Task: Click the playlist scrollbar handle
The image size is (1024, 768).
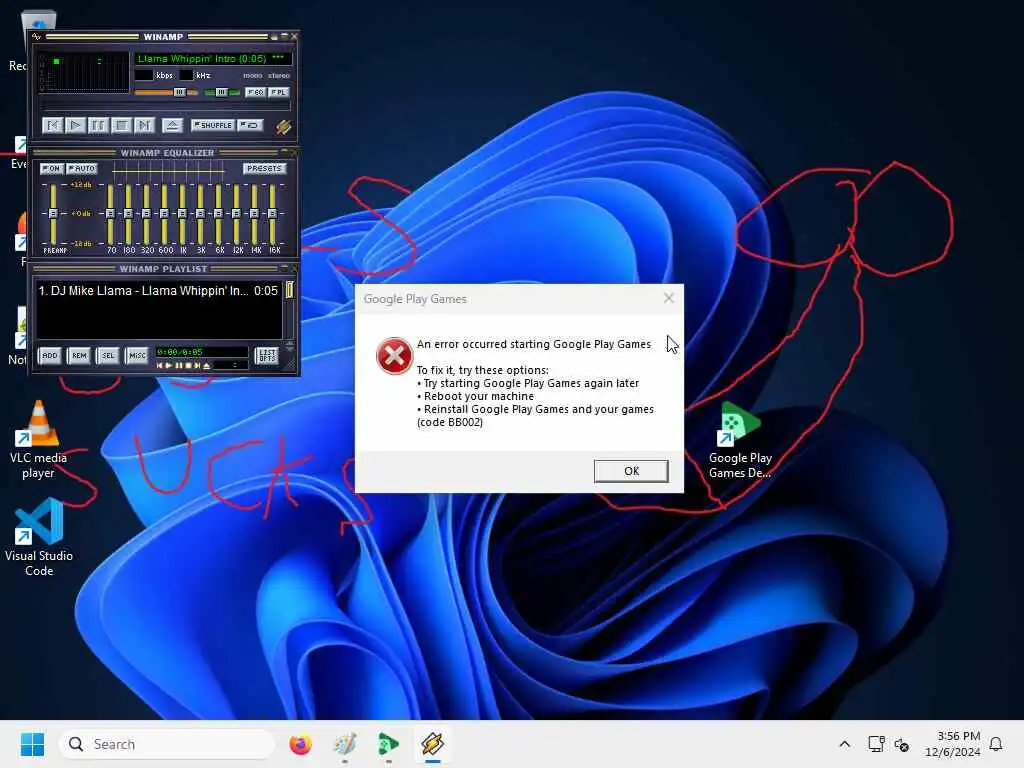Action: pos(289,289)
